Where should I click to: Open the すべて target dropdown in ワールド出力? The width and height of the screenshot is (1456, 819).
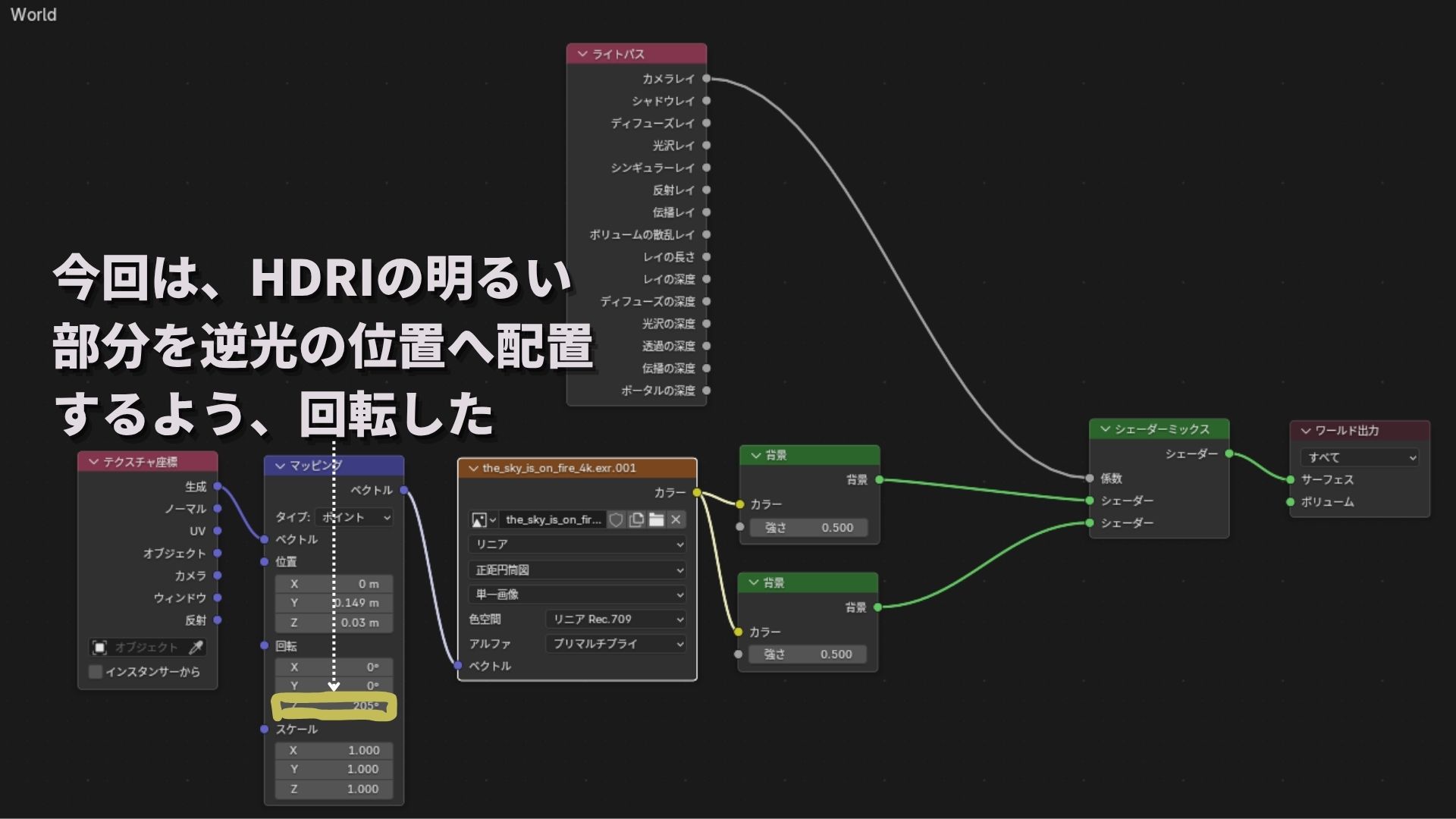coord(1360,457)
